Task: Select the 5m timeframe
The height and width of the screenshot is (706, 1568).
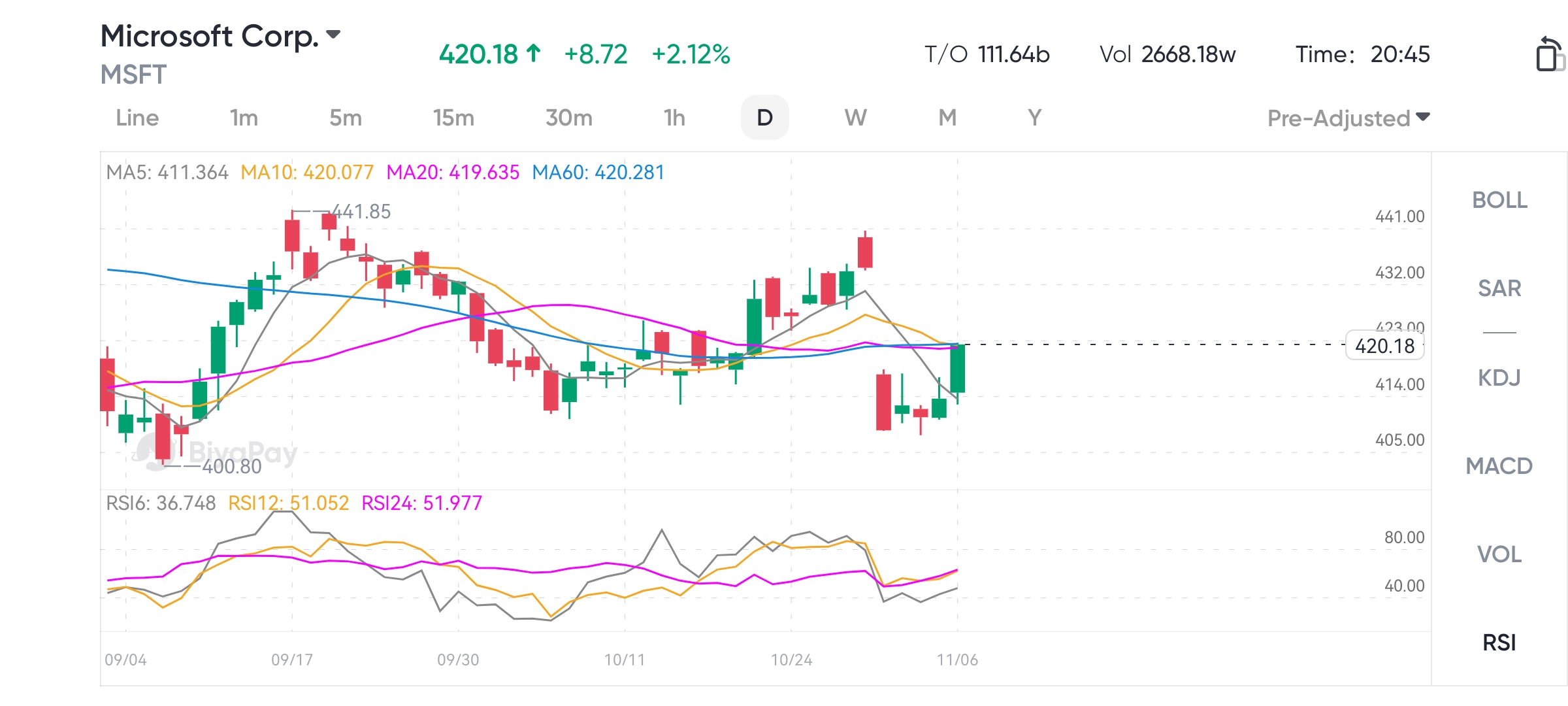Action: pyautogui.click(x=346, y=118)
